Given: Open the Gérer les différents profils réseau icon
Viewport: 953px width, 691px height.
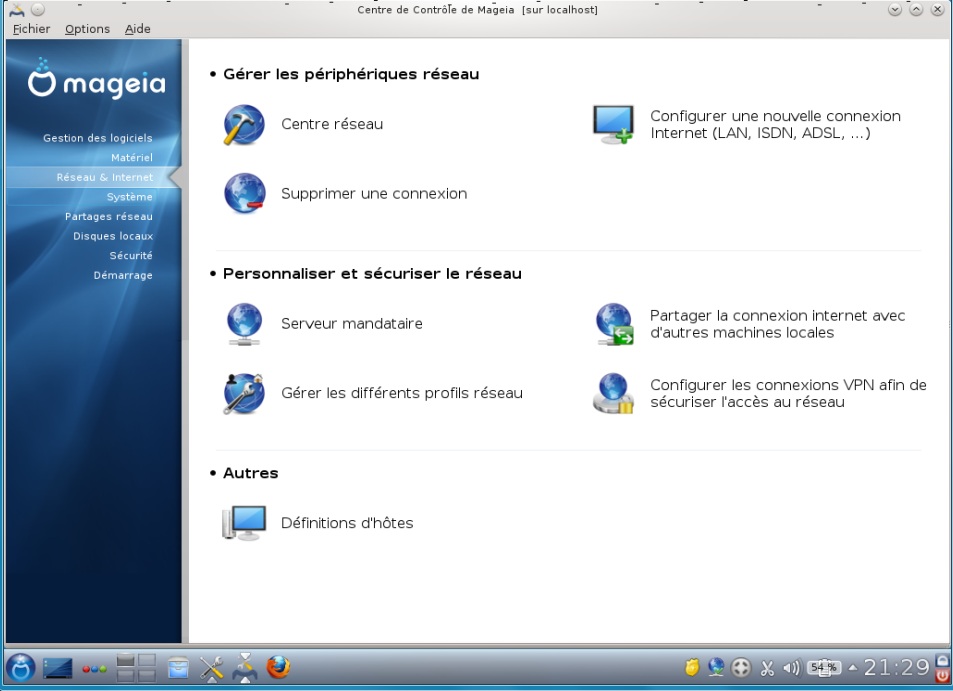Looking at the screenshot, I should pos(244,393).
